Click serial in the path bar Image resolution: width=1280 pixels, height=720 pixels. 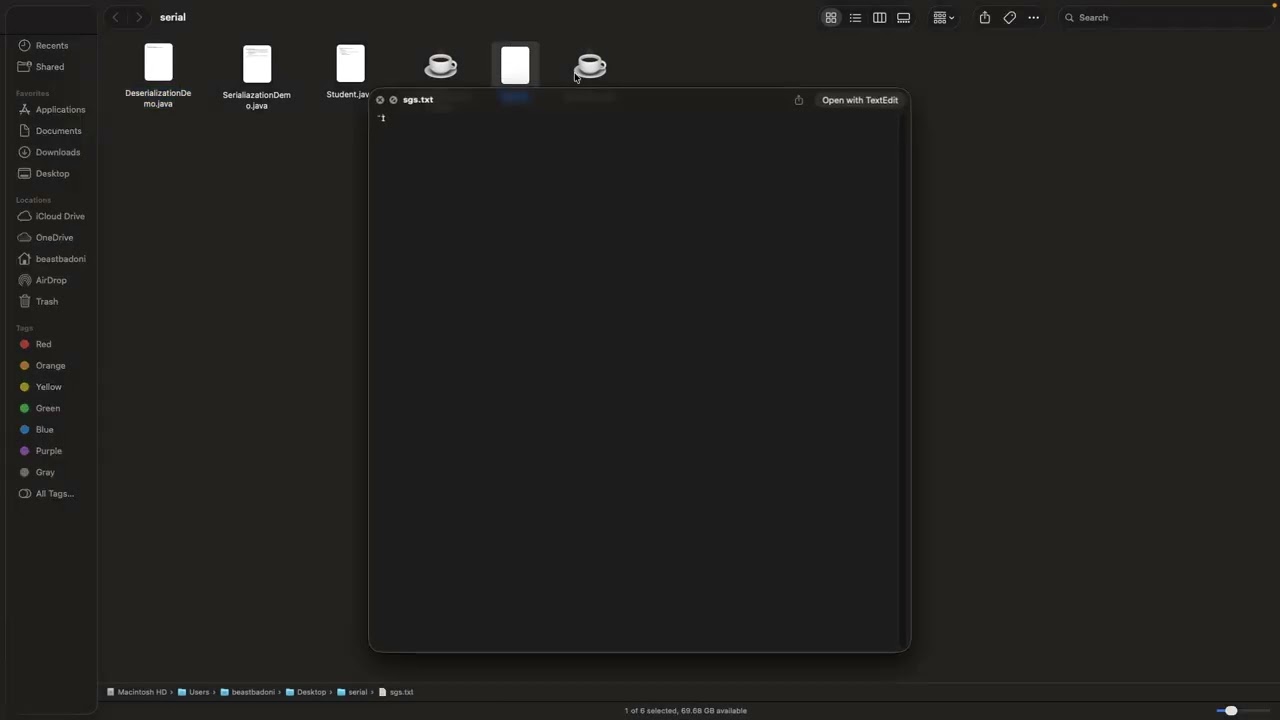[x=352, y=692]
